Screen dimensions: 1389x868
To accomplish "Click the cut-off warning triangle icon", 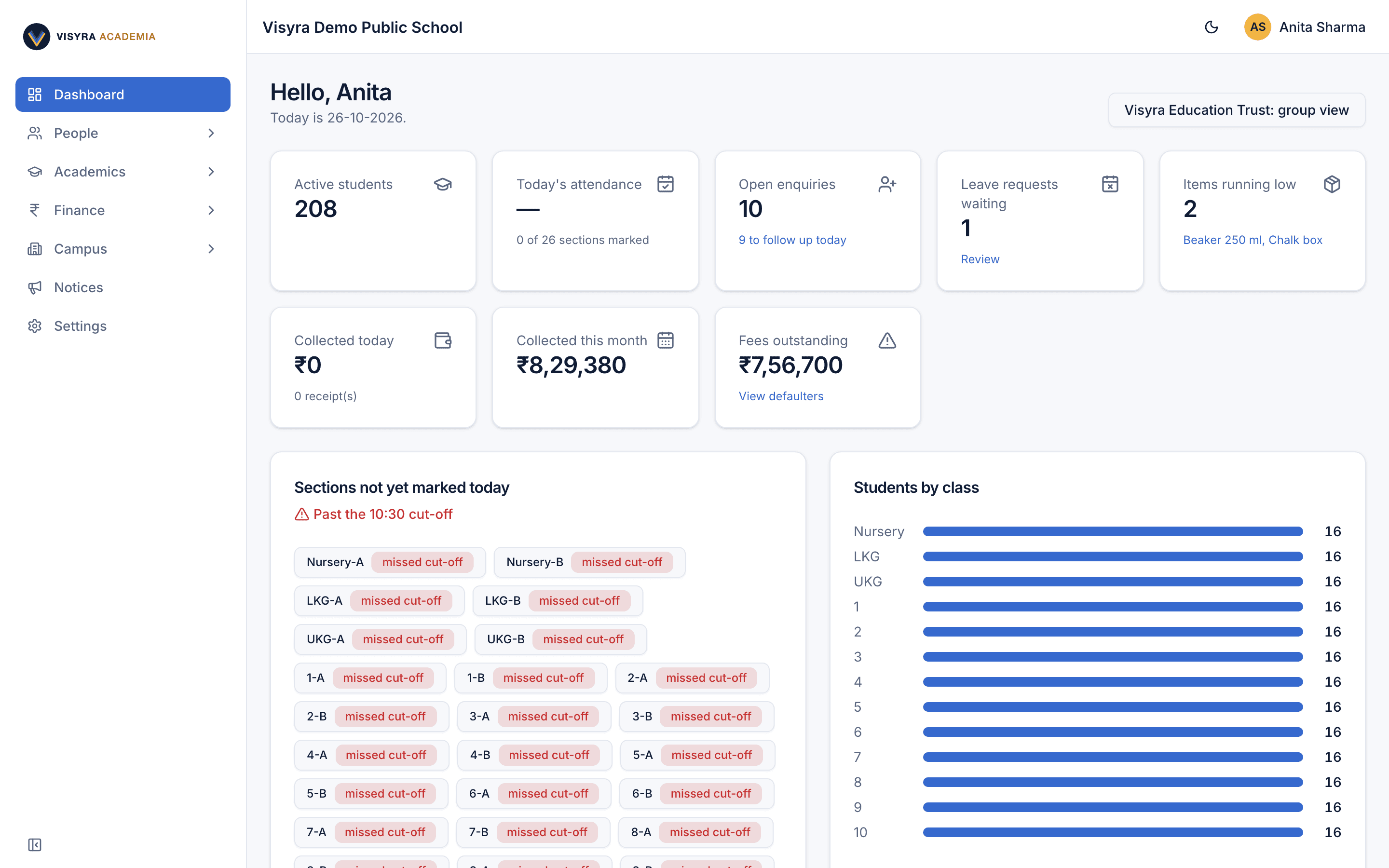I will point(301,515).
